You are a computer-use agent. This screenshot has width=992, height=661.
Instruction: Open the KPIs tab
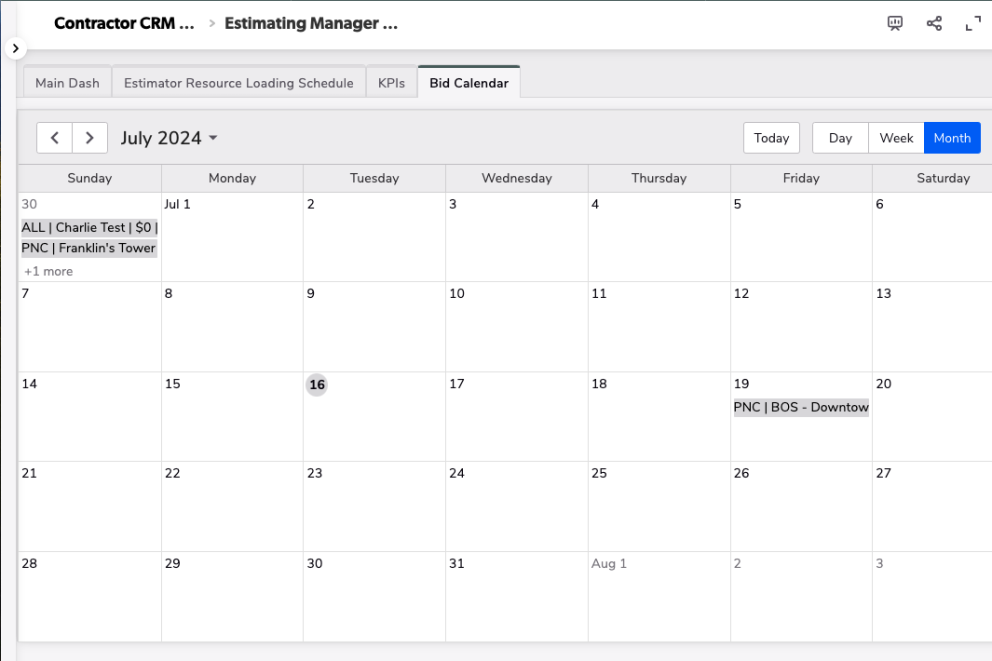pos(391,83)
